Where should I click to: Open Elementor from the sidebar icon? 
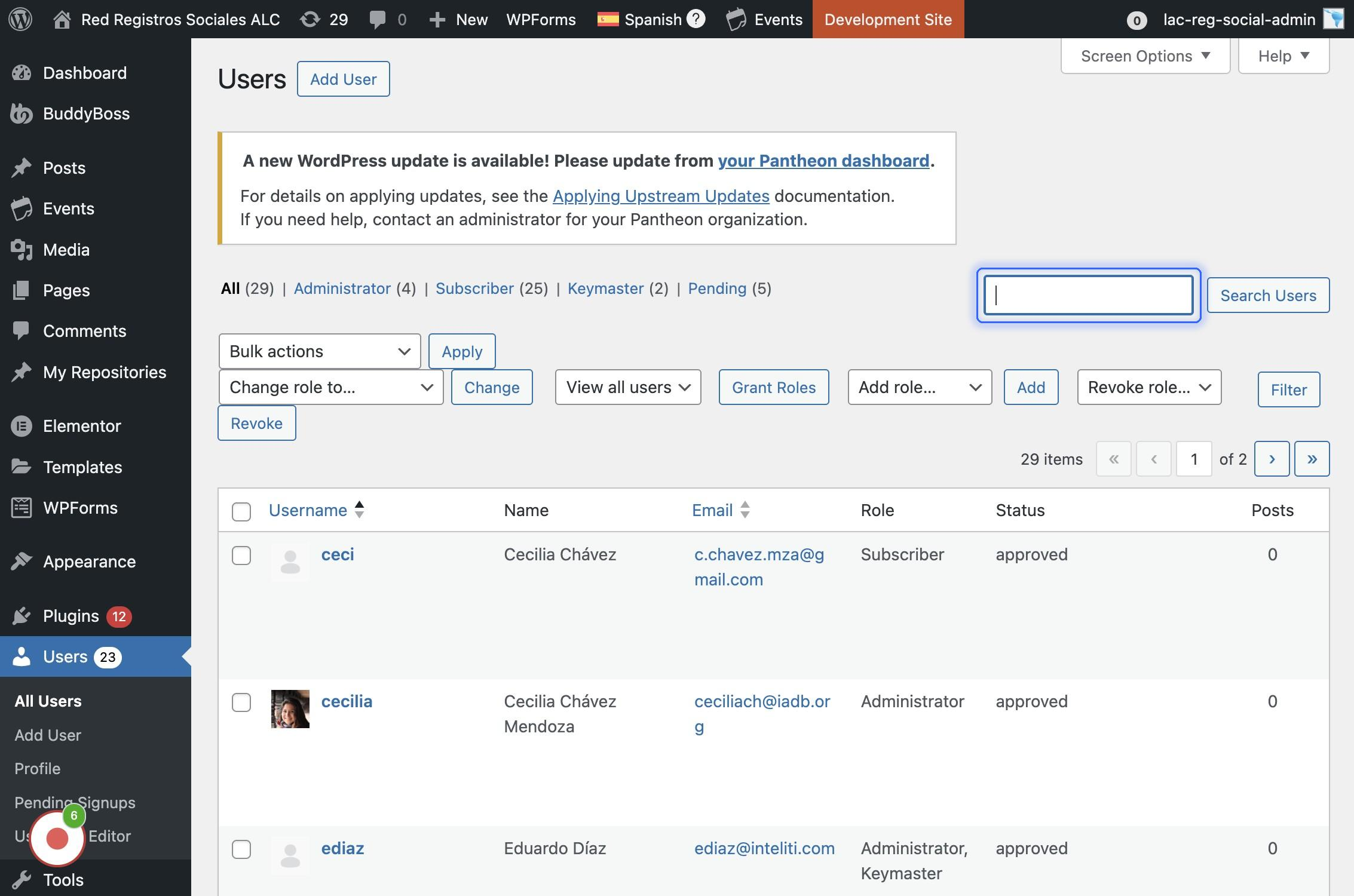coord(22,426)
